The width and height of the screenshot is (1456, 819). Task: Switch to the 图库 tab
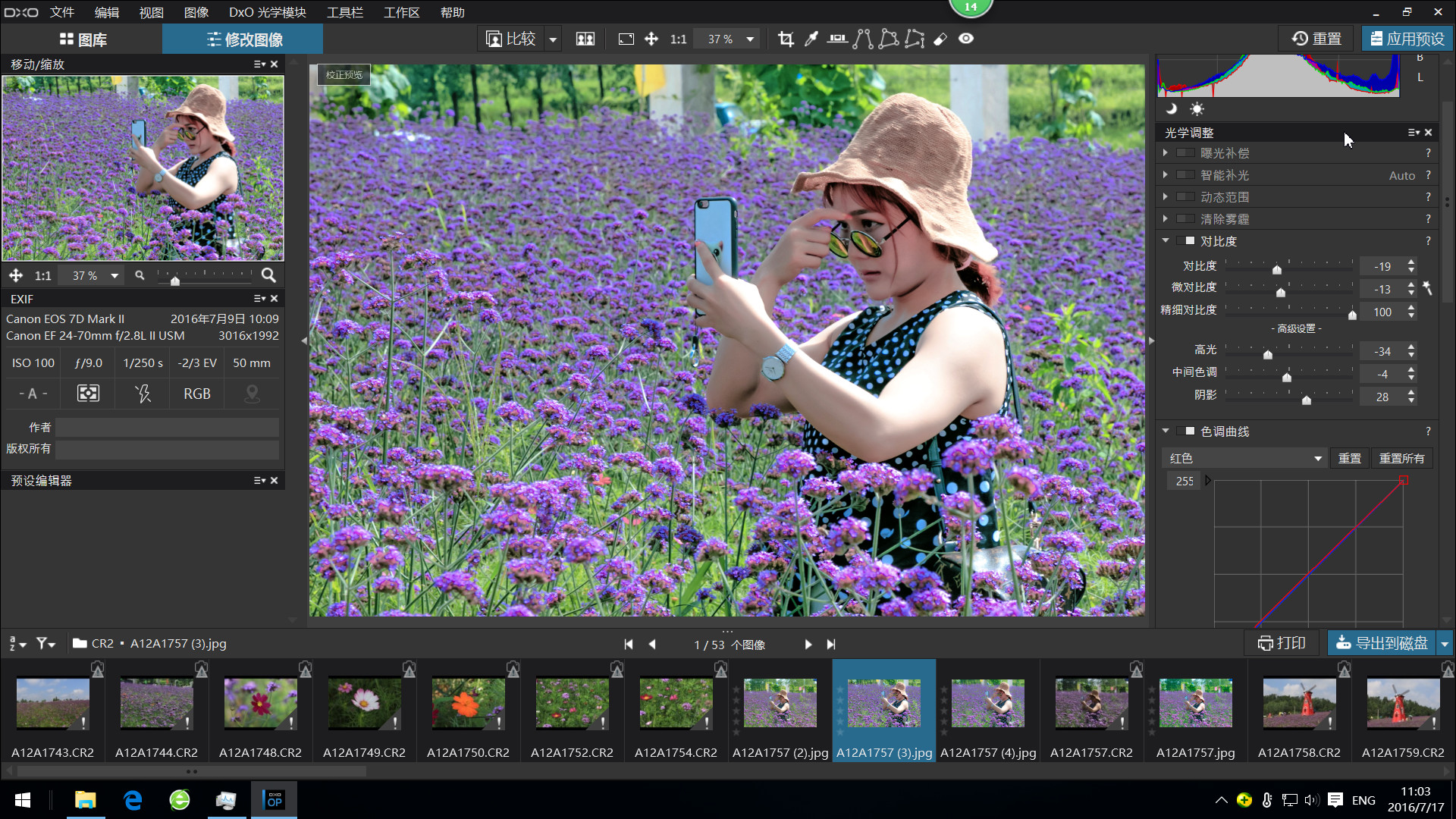point(83,39)
